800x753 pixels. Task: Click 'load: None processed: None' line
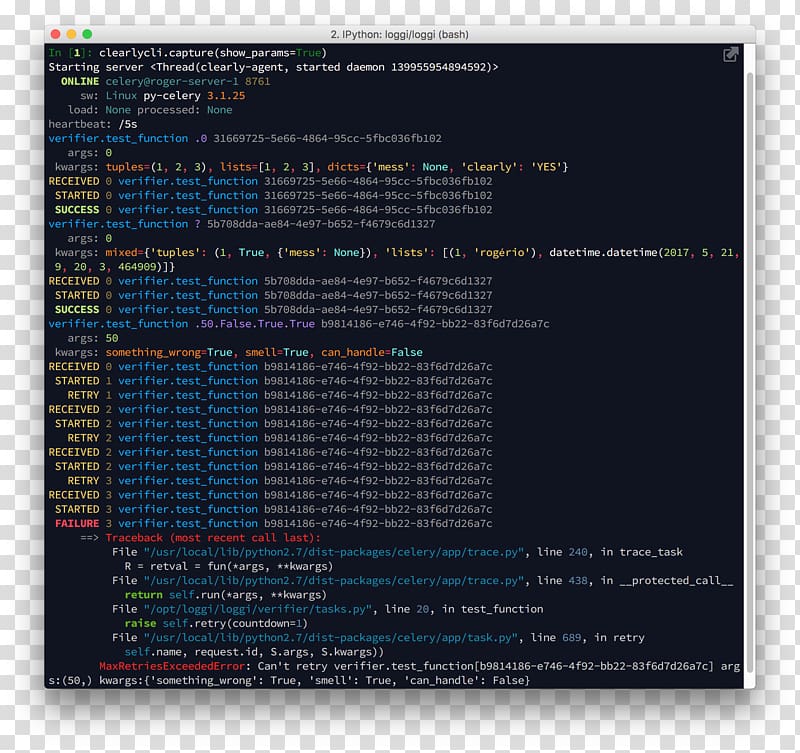click(150, 110)
